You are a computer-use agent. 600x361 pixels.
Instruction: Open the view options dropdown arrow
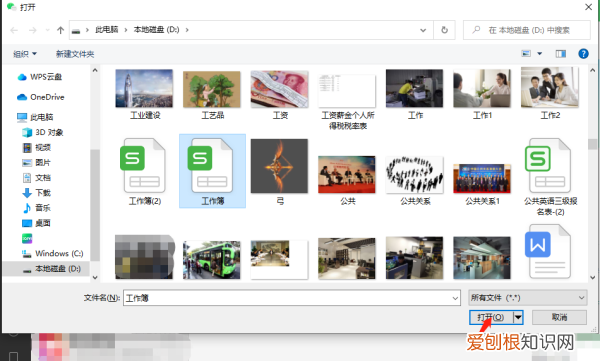tap(540, 54)
